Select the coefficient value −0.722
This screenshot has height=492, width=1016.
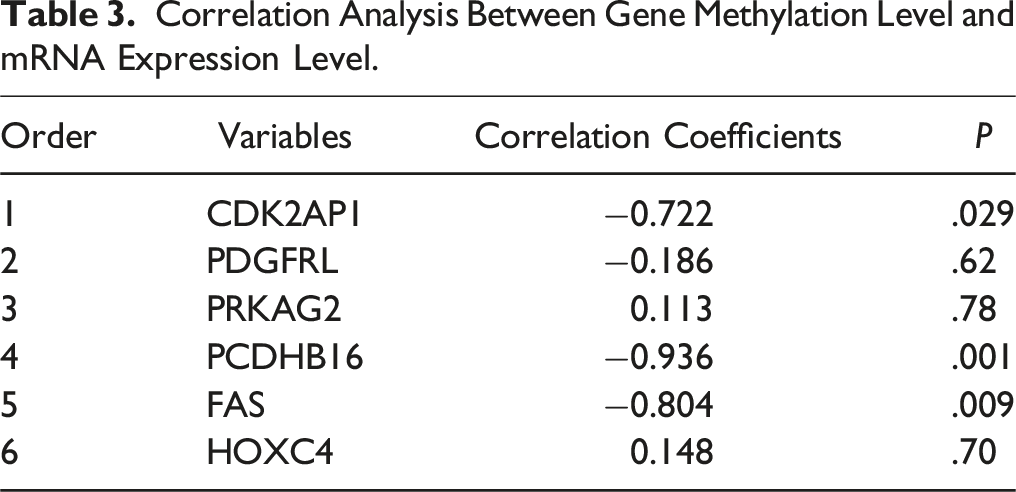point(657,215)
